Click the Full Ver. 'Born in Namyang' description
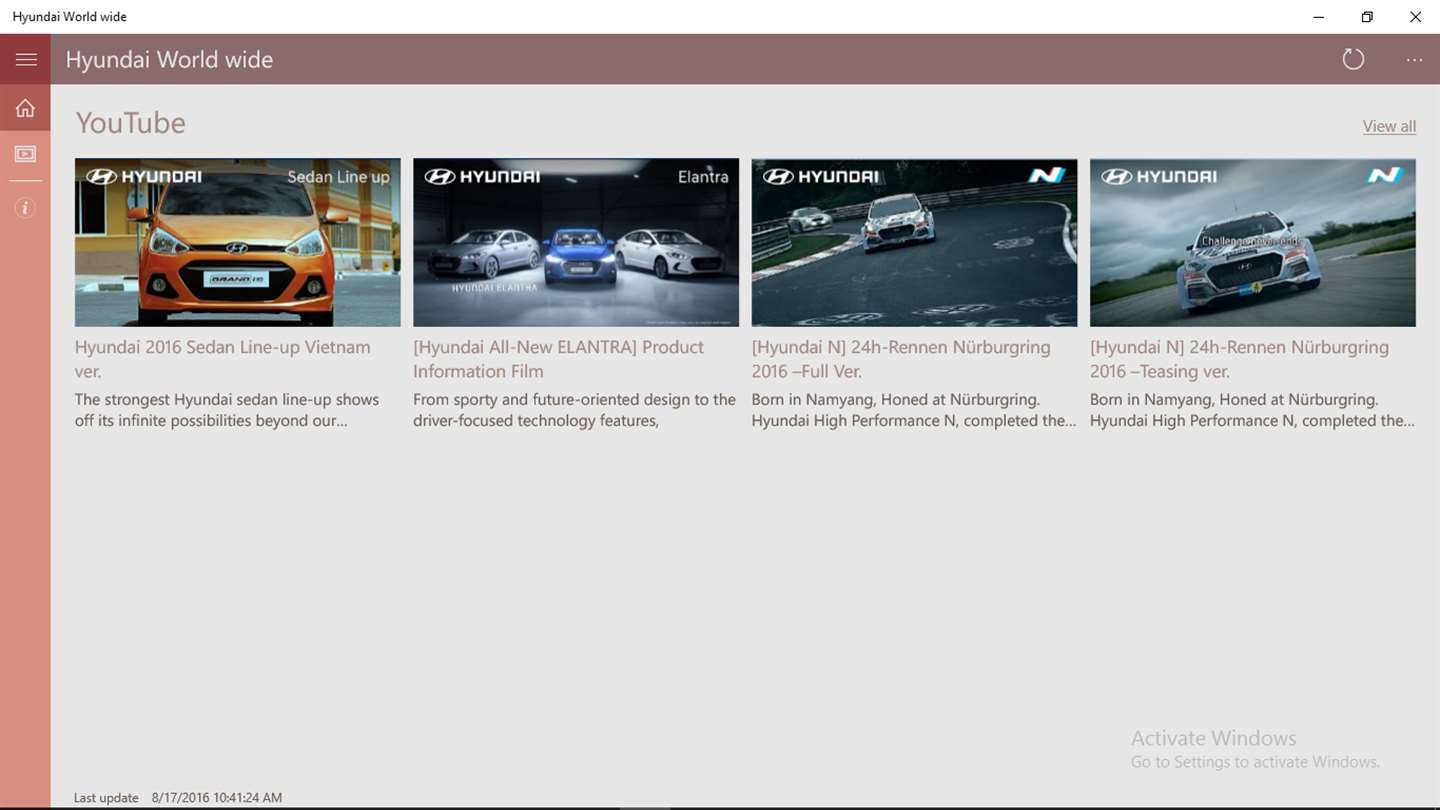Image resolution: width=1440 pixels, height=810 pixels. 914,410
